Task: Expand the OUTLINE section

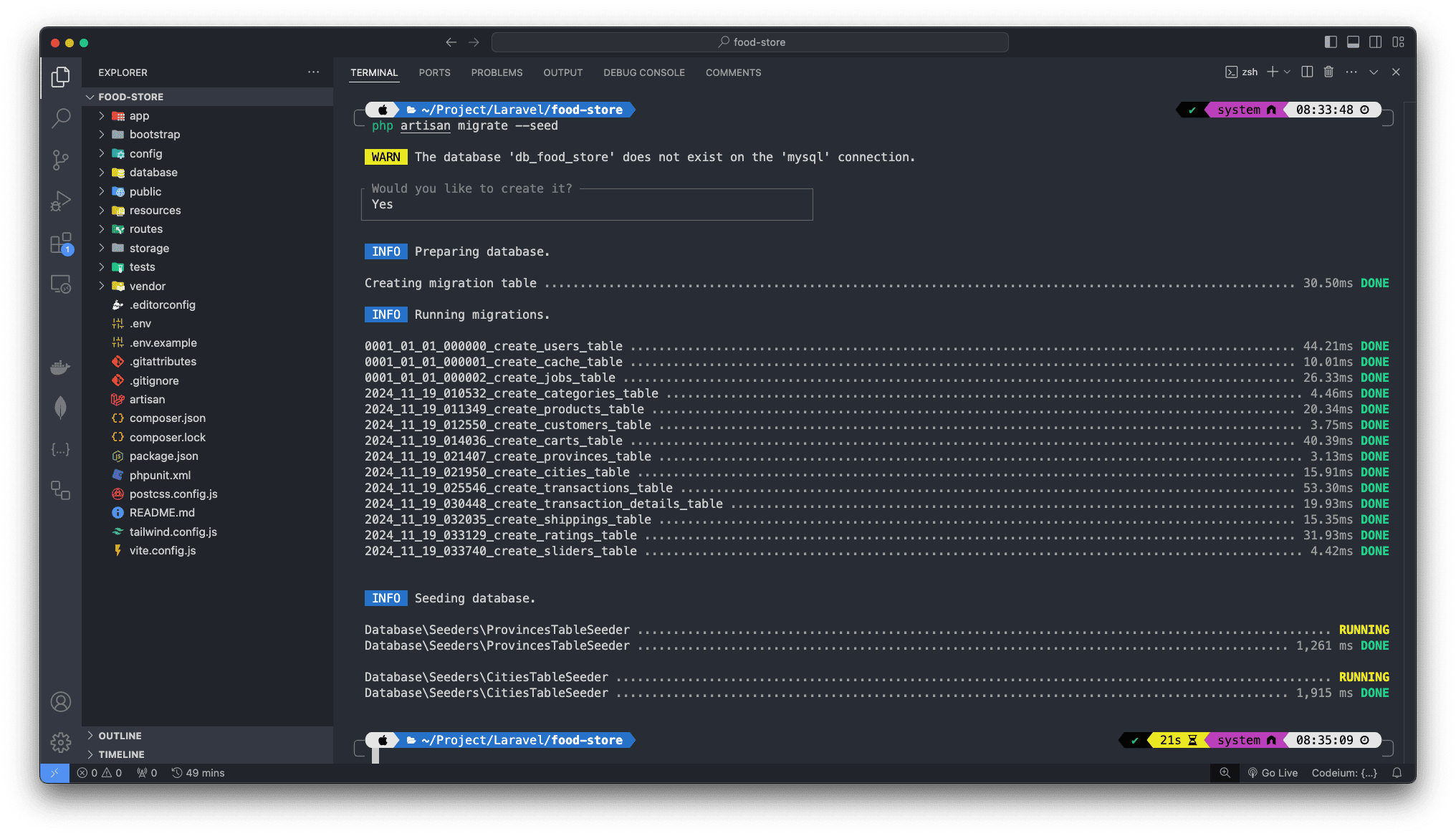Action: [x=120, y=736]
